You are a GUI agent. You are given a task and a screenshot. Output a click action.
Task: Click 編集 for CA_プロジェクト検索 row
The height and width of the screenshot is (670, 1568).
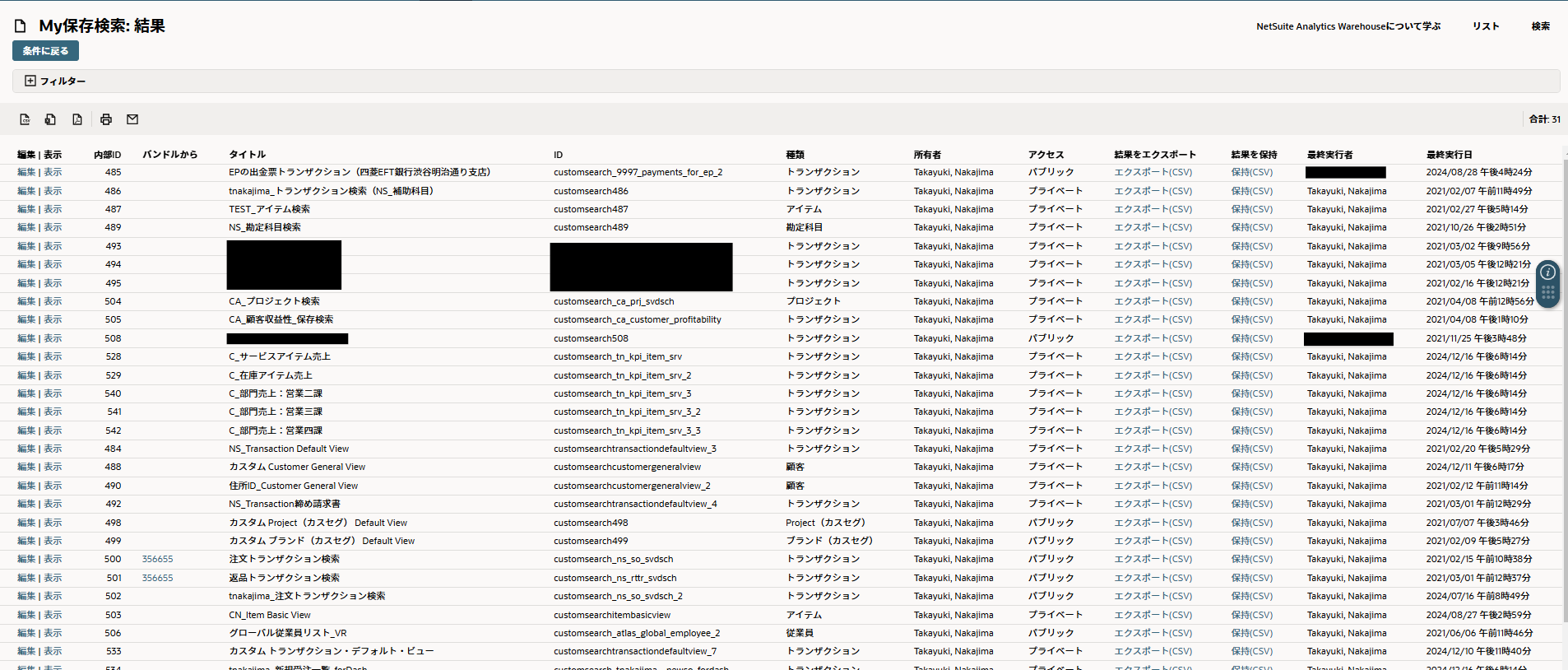pyautogui.click(x=26, y=301)
